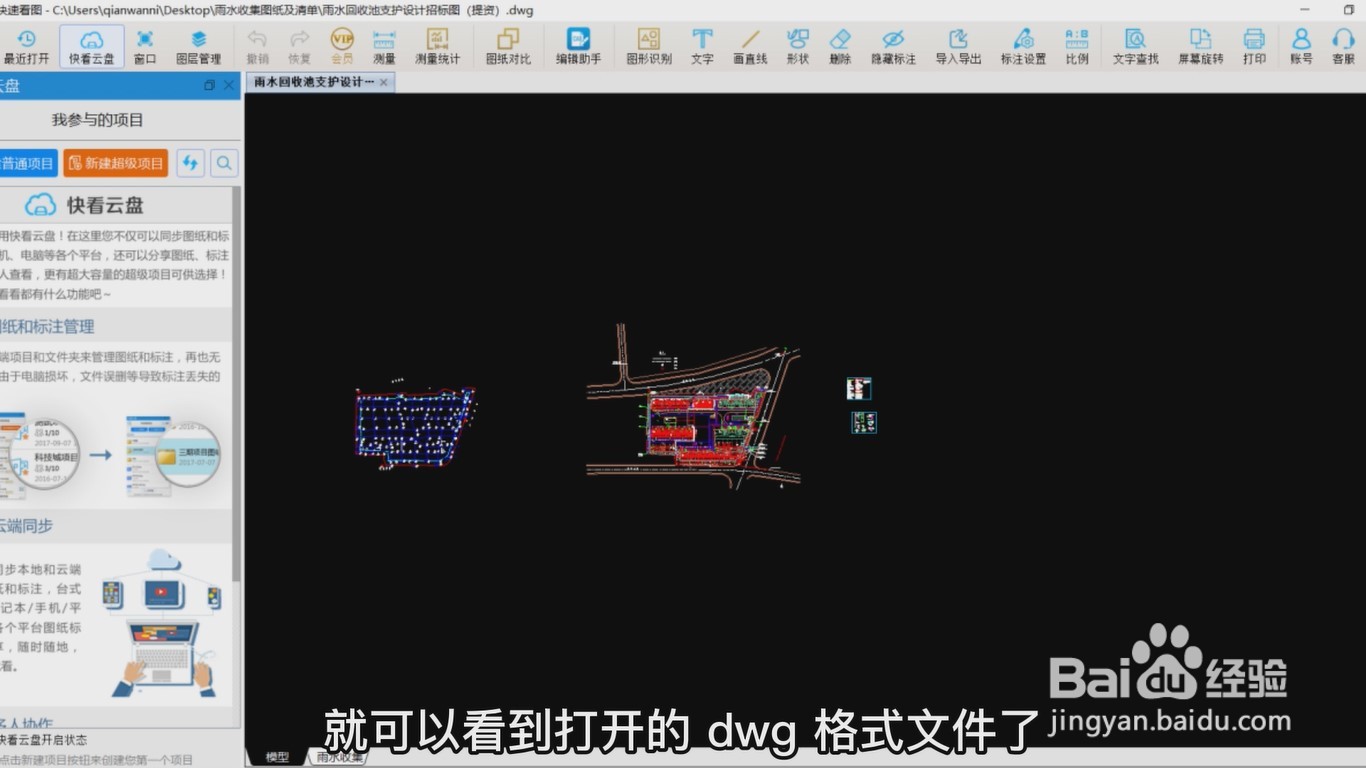Open the 窗口 window tool
This screenshot has height=768, width=1366.
pos(145,46)
